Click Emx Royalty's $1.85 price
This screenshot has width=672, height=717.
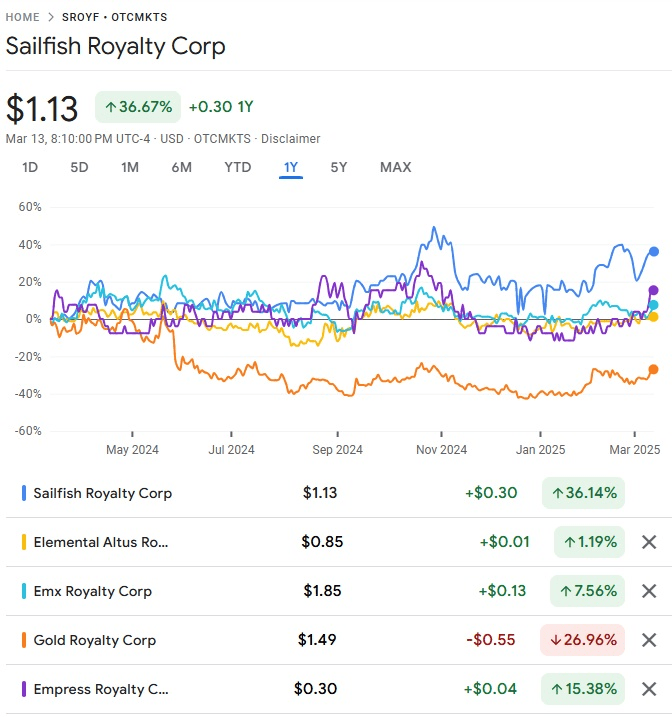tap(322, 591)
